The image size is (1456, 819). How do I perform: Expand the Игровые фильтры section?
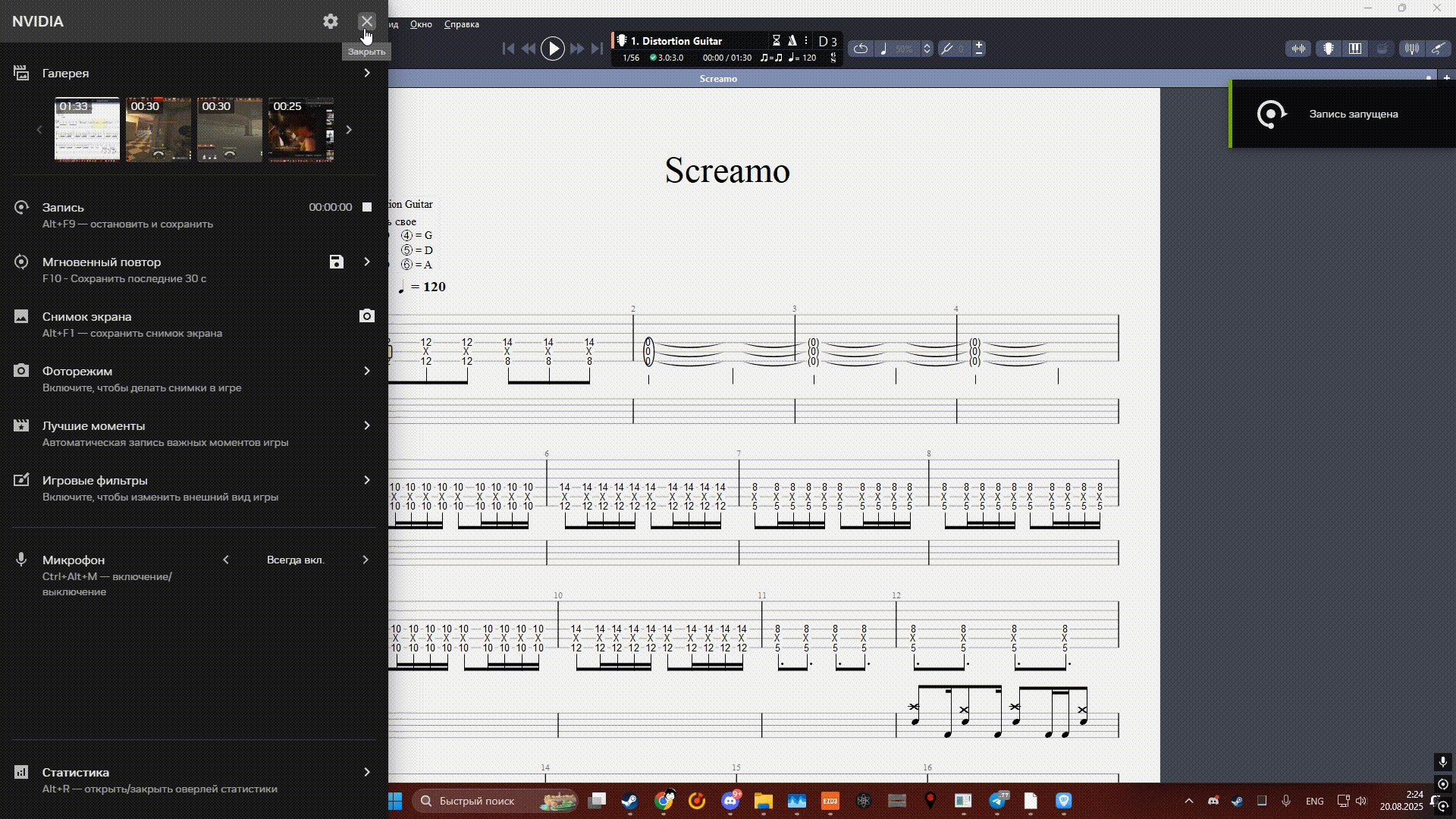pyautogui.click(x=367, y=480)
